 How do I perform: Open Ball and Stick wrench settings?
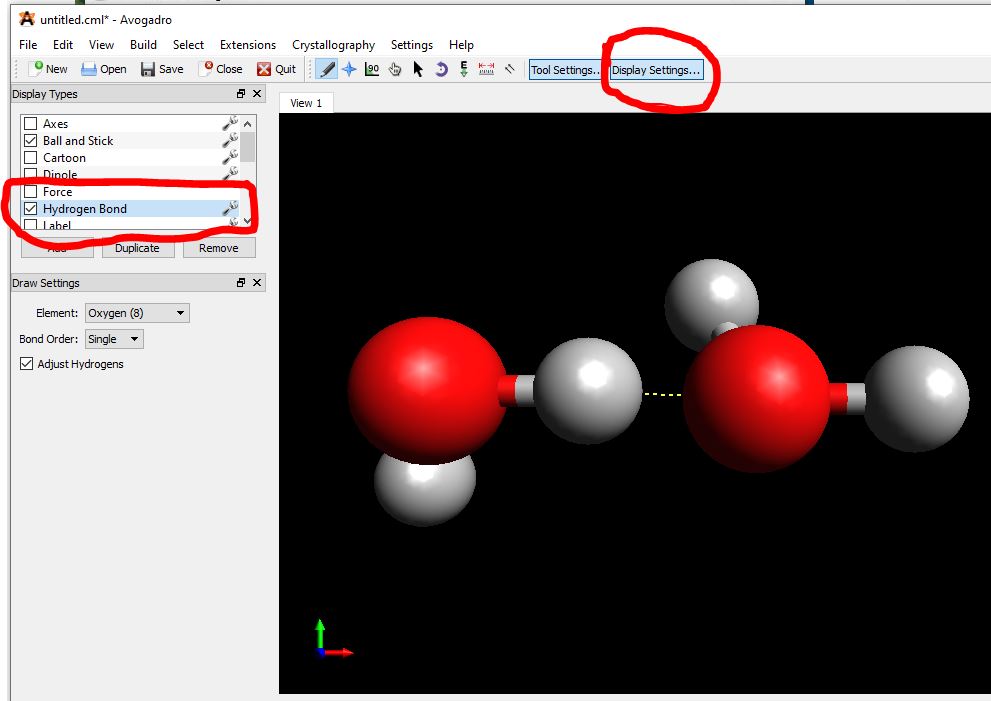point(230,141)
